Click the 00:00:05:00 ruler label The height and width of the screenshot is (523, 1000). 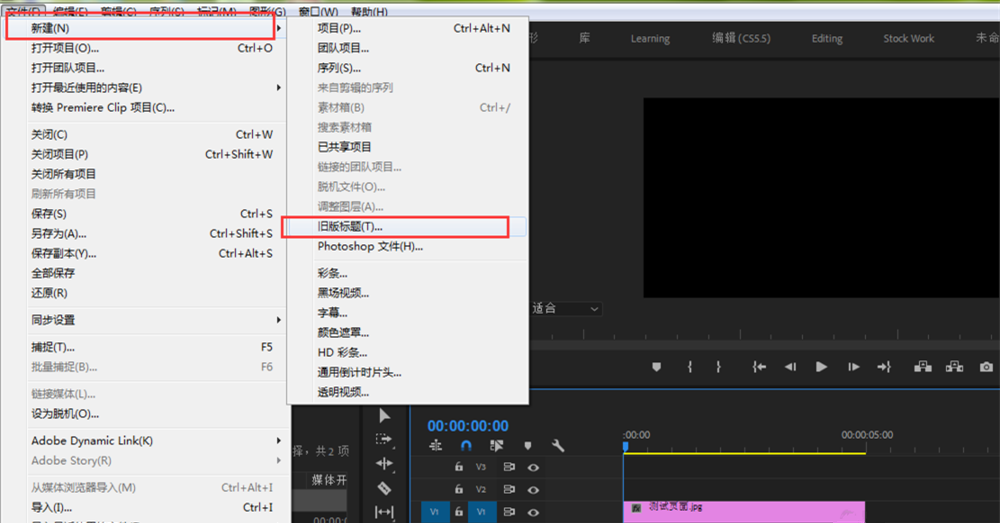[867, 435]
